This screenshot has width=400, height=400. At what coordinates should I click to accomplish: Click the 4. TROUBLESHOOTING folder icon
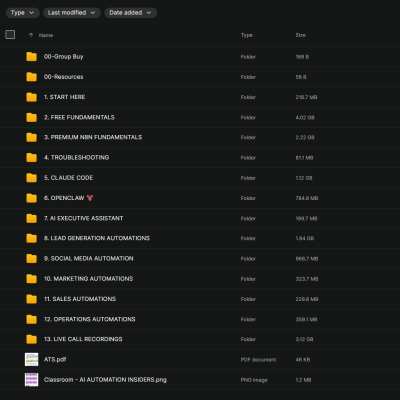click(31, 158)
